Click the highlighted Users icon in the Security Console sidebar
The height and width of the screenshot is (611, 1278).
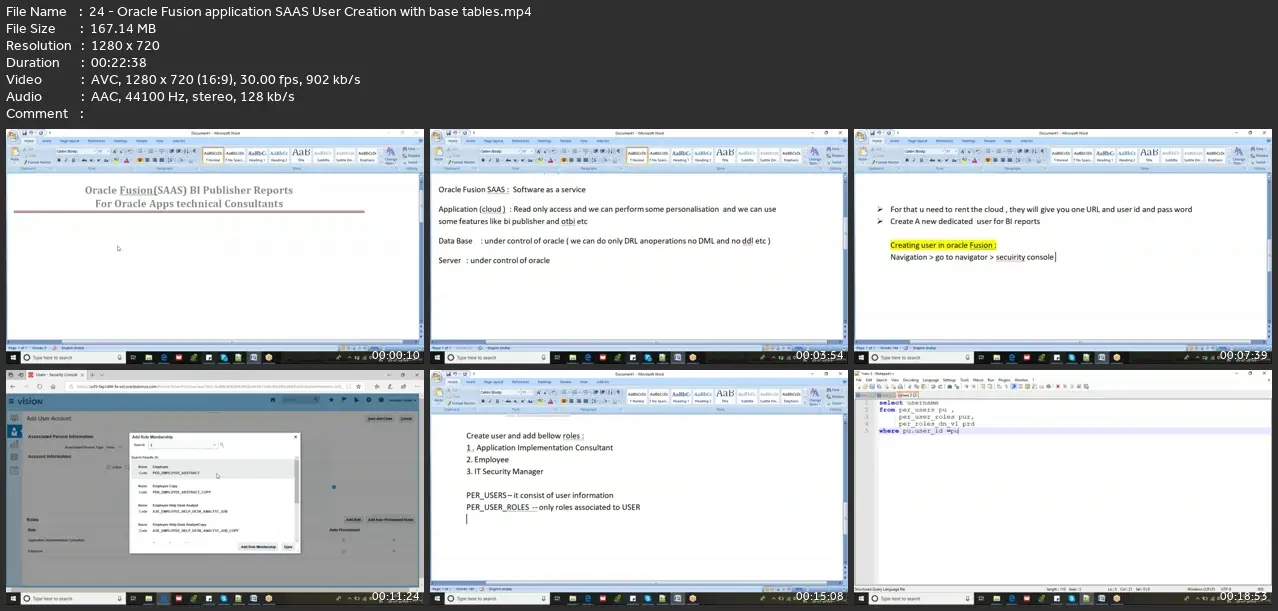point(14,431)
